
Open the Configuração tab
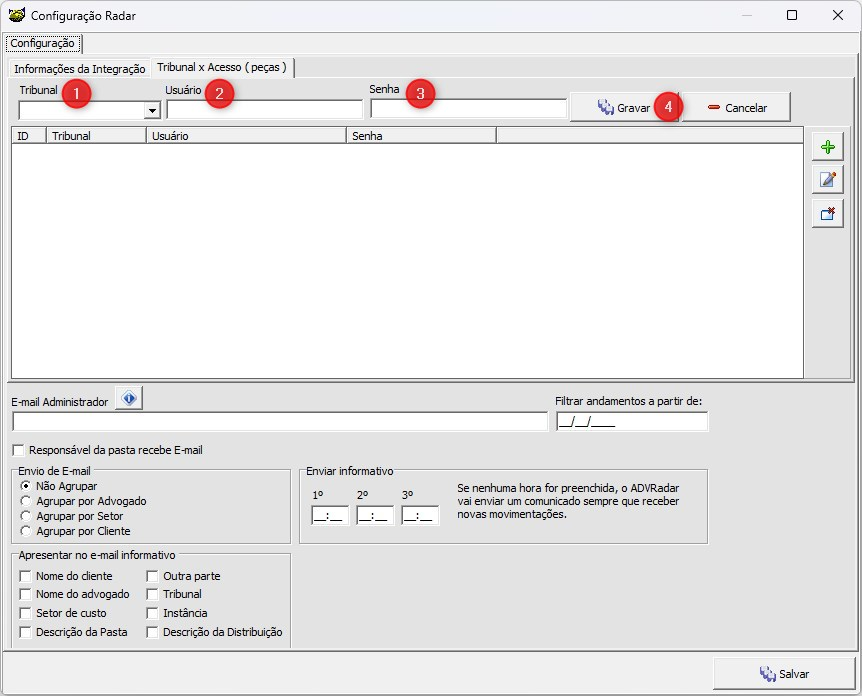[x=42, y=43]
